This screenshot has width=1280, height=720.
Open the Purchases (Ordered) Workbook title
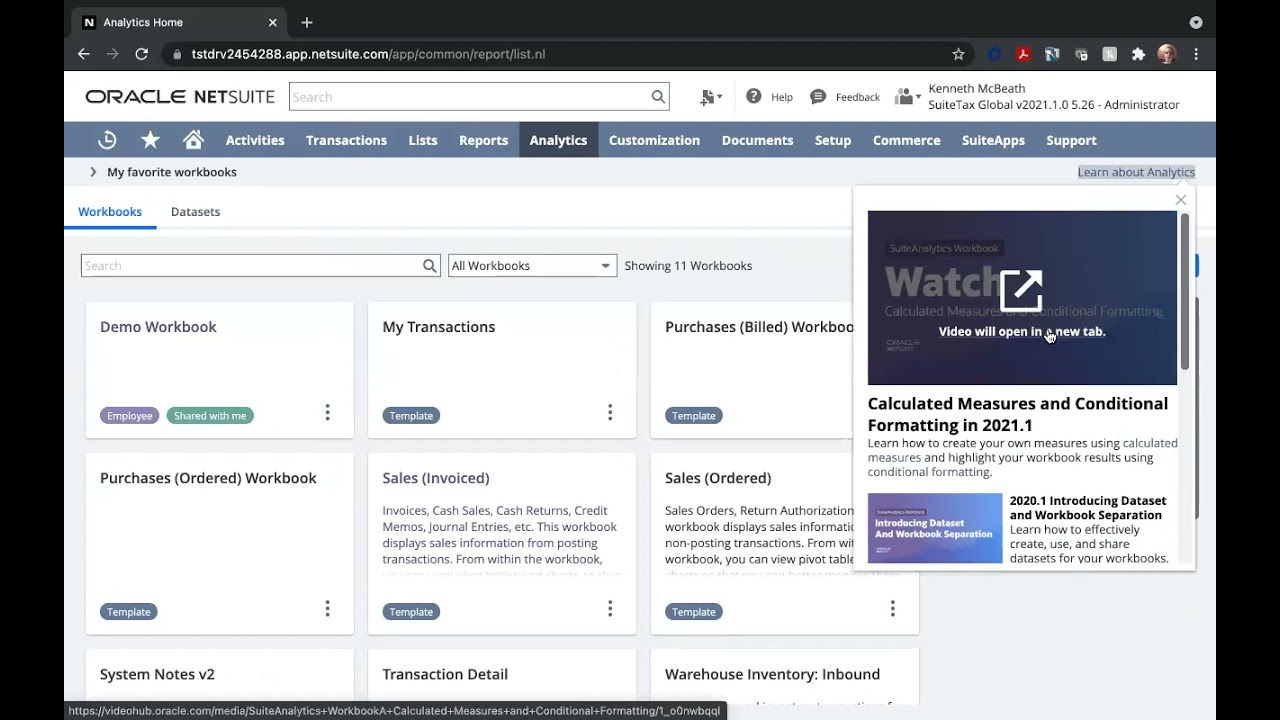208,478
